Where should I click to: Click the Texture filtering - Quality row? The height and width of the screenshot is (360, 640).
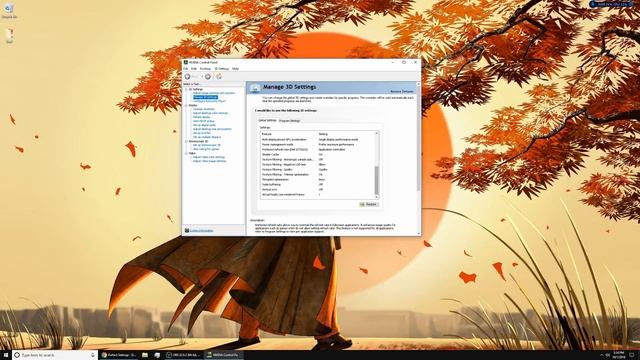tap(317, 169)
